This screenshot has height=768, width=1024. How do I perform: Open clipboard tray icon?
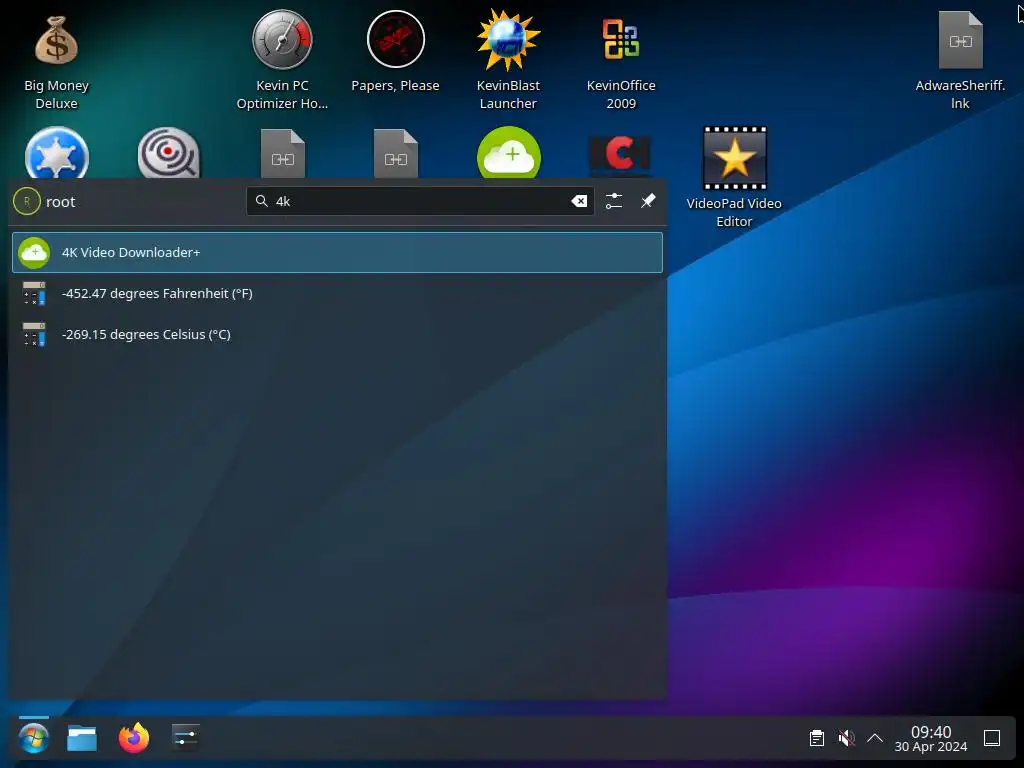pos(816,738)
